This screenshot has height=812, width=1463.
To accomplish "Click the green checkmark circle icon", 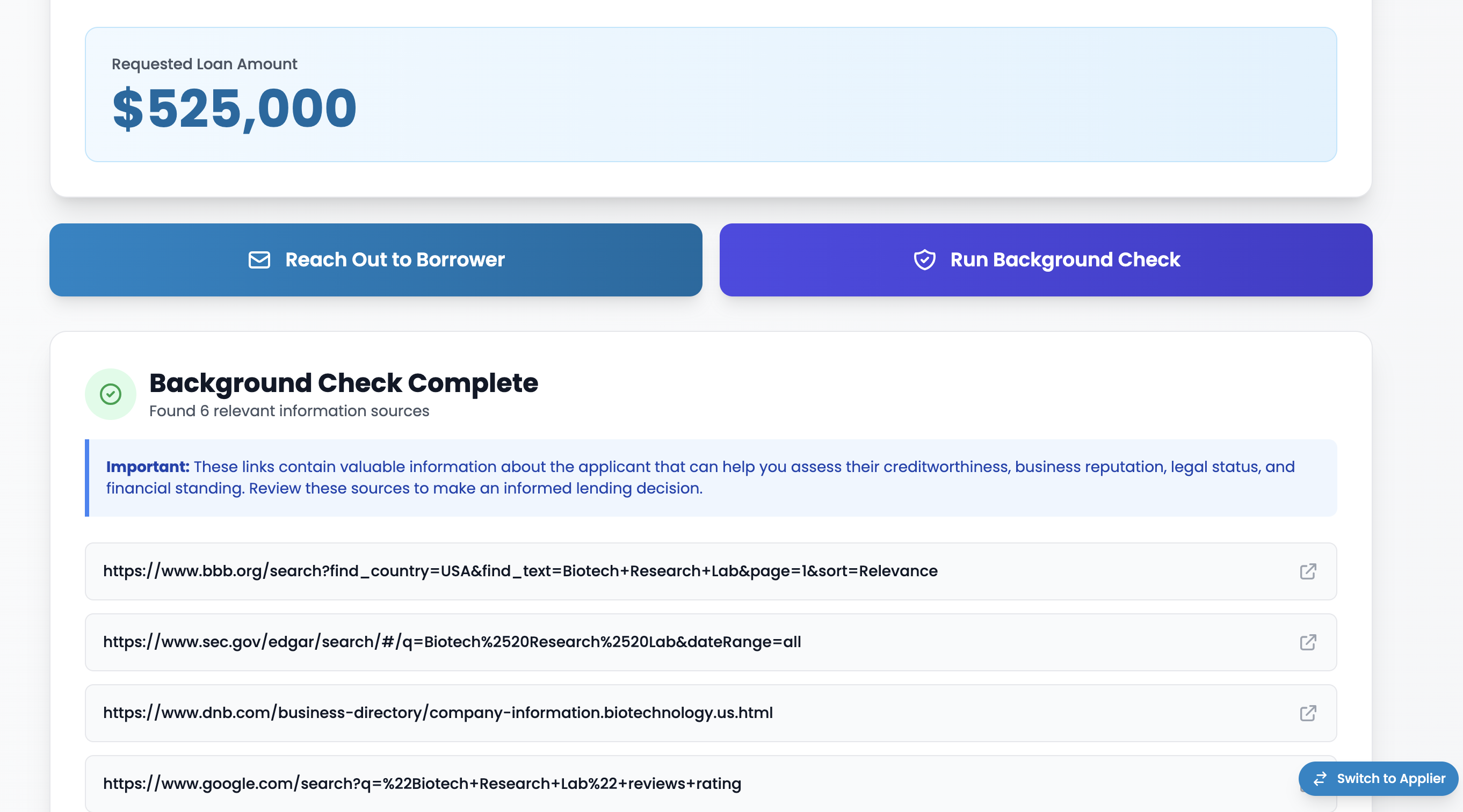I will click(110, 394).
